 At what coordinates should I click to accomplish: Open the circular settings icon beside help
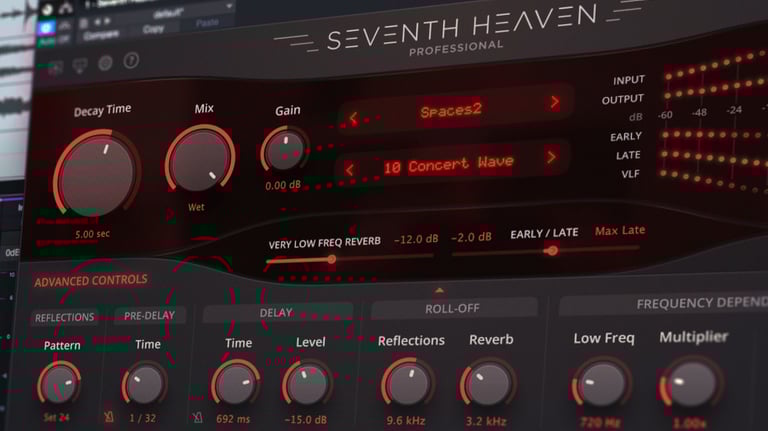pyautogui.click(x=105, y=63)
